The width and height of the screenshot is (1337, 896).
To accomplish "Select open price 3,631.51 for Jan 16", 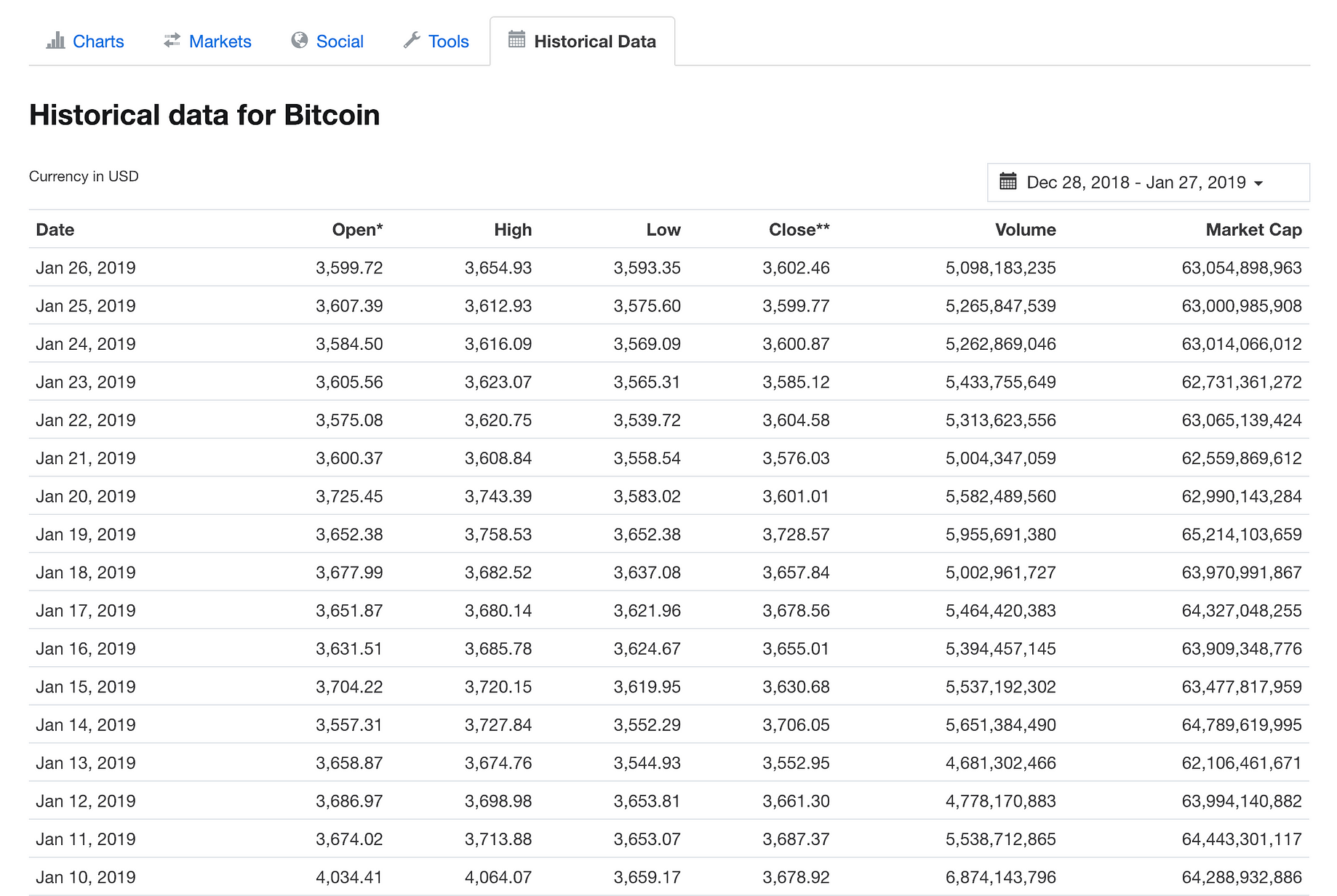I will click(x=349, y=649).
